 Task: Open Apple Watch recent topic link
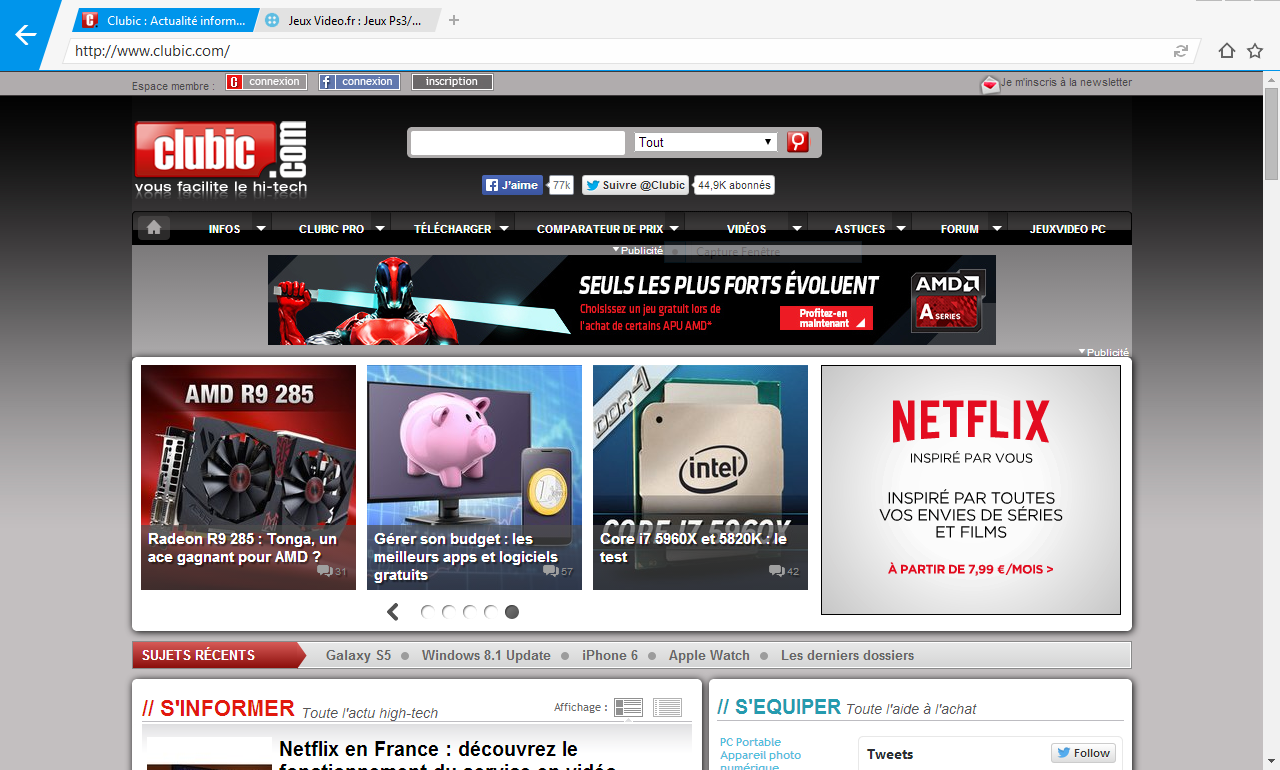[x=709, y=655]
